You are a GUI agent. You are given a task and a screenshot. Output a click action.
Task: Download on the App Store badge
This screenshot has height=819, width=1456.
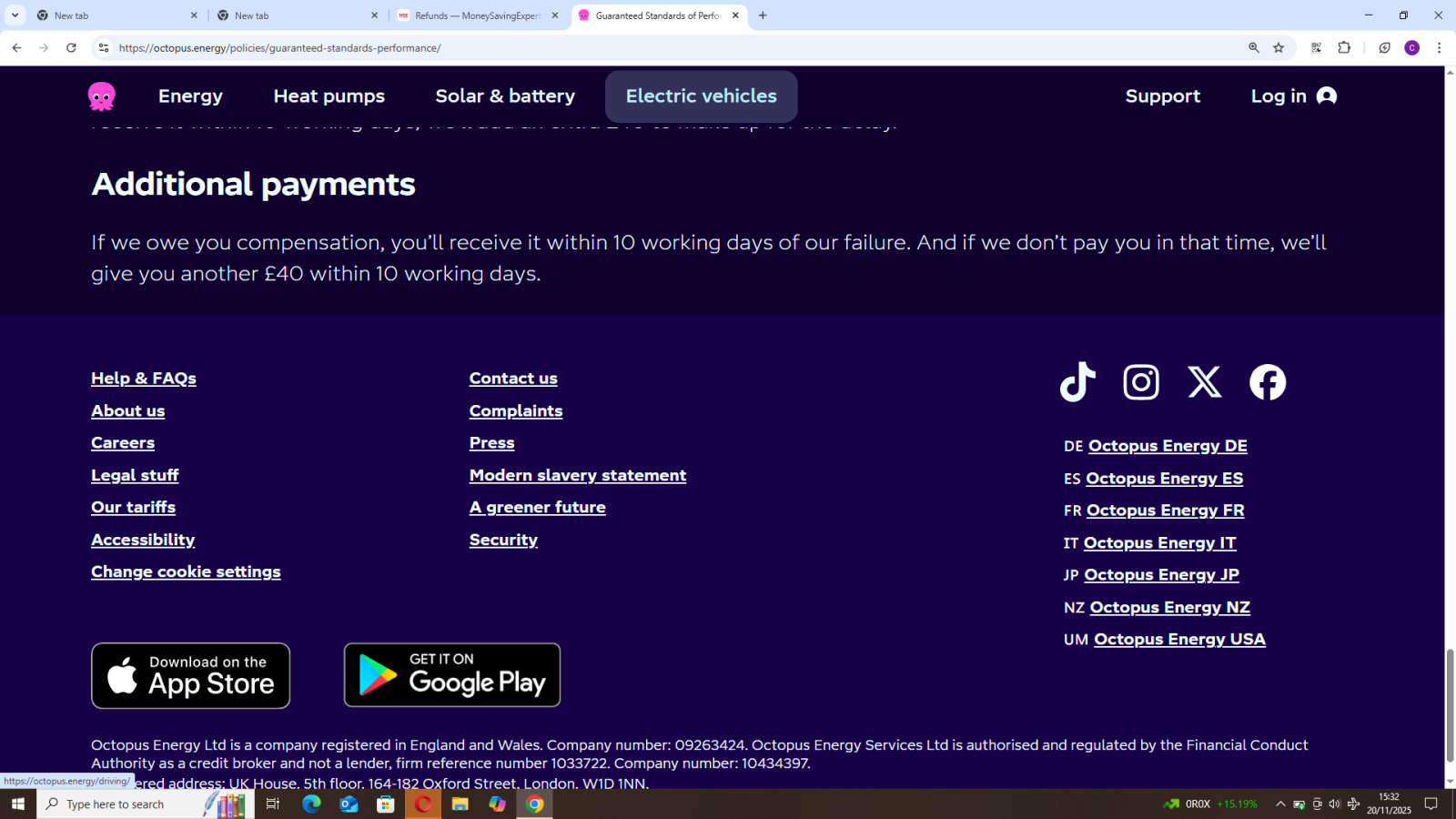(x=191, y=676)
